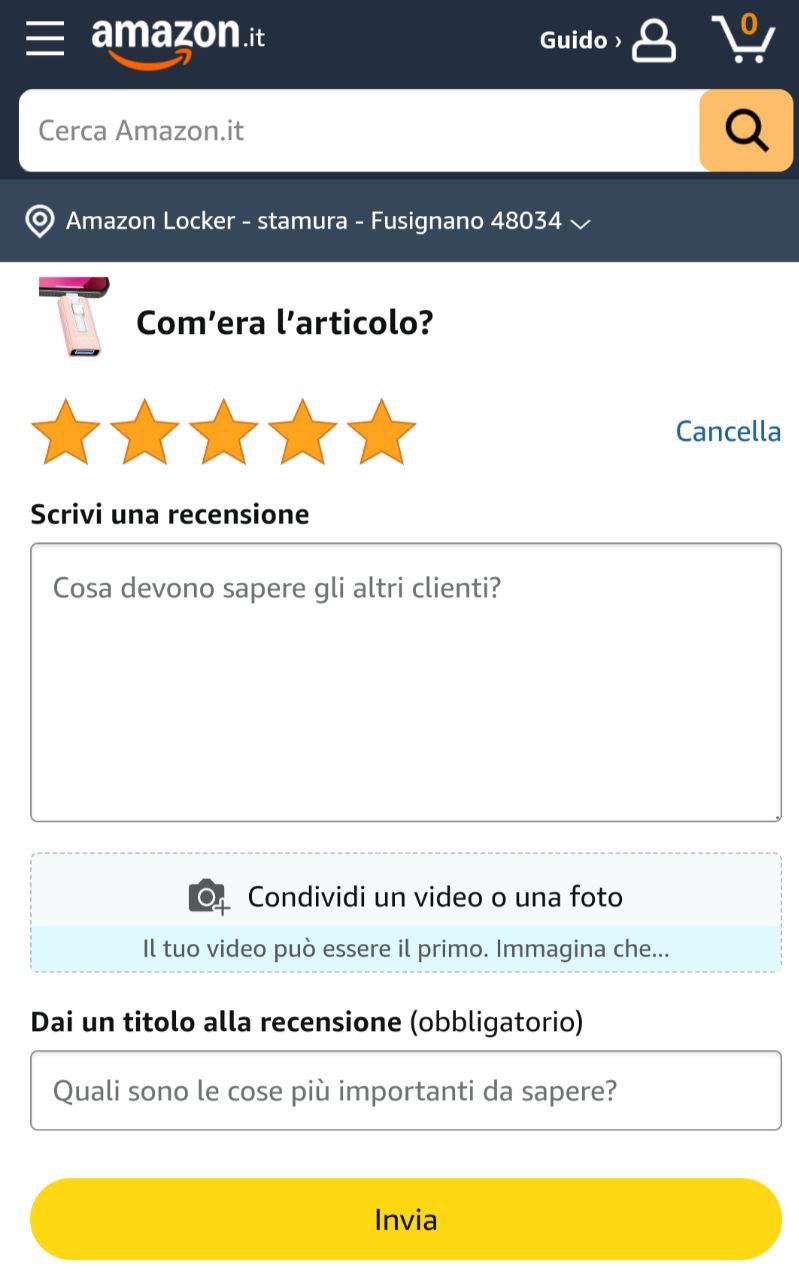Click the review text area
This screenshot has width=799, height=1280.
coord(406,682)
